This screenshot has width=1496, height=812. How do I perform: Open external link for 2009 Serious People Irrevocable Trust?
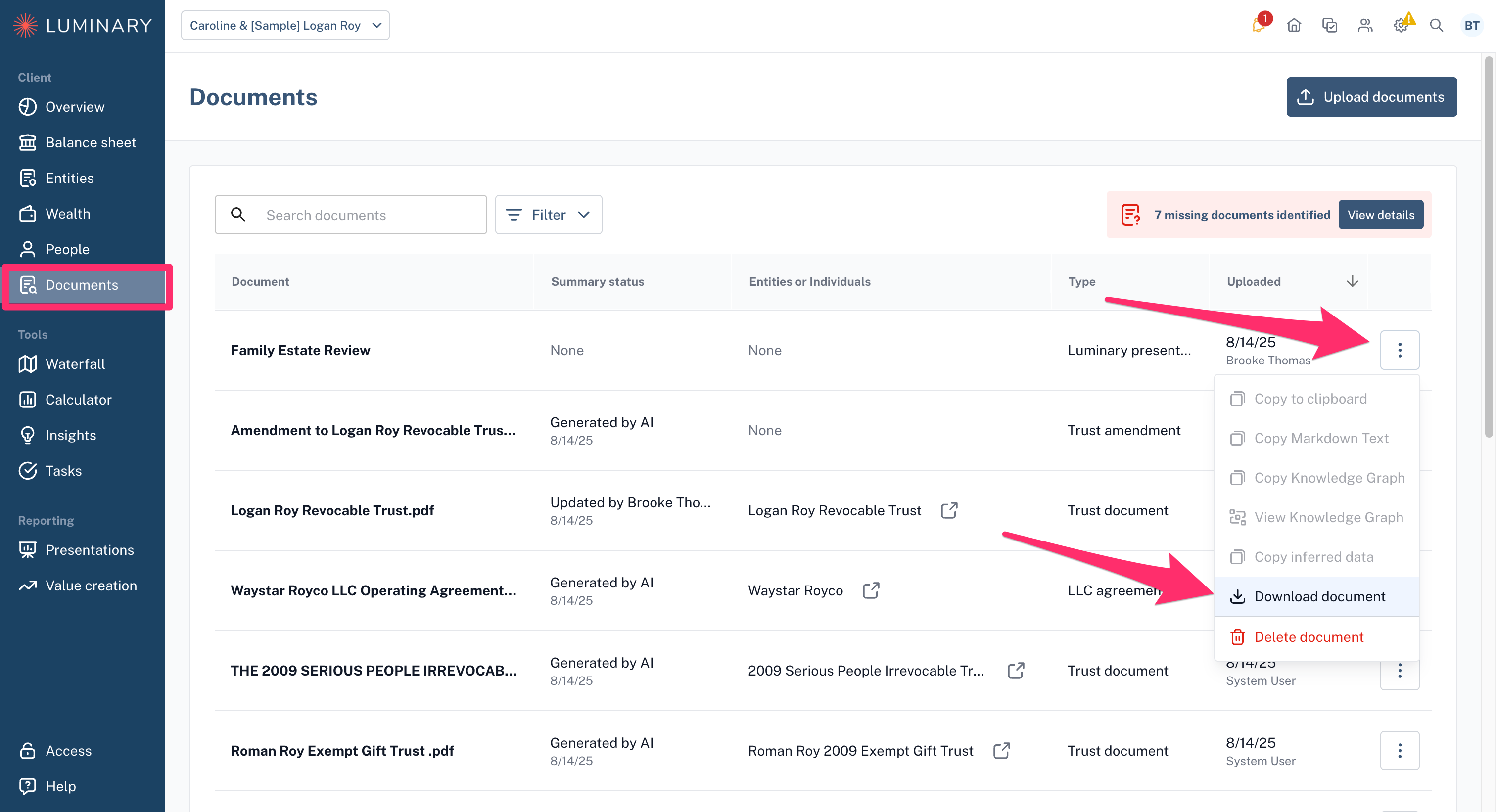point(1016,671)
